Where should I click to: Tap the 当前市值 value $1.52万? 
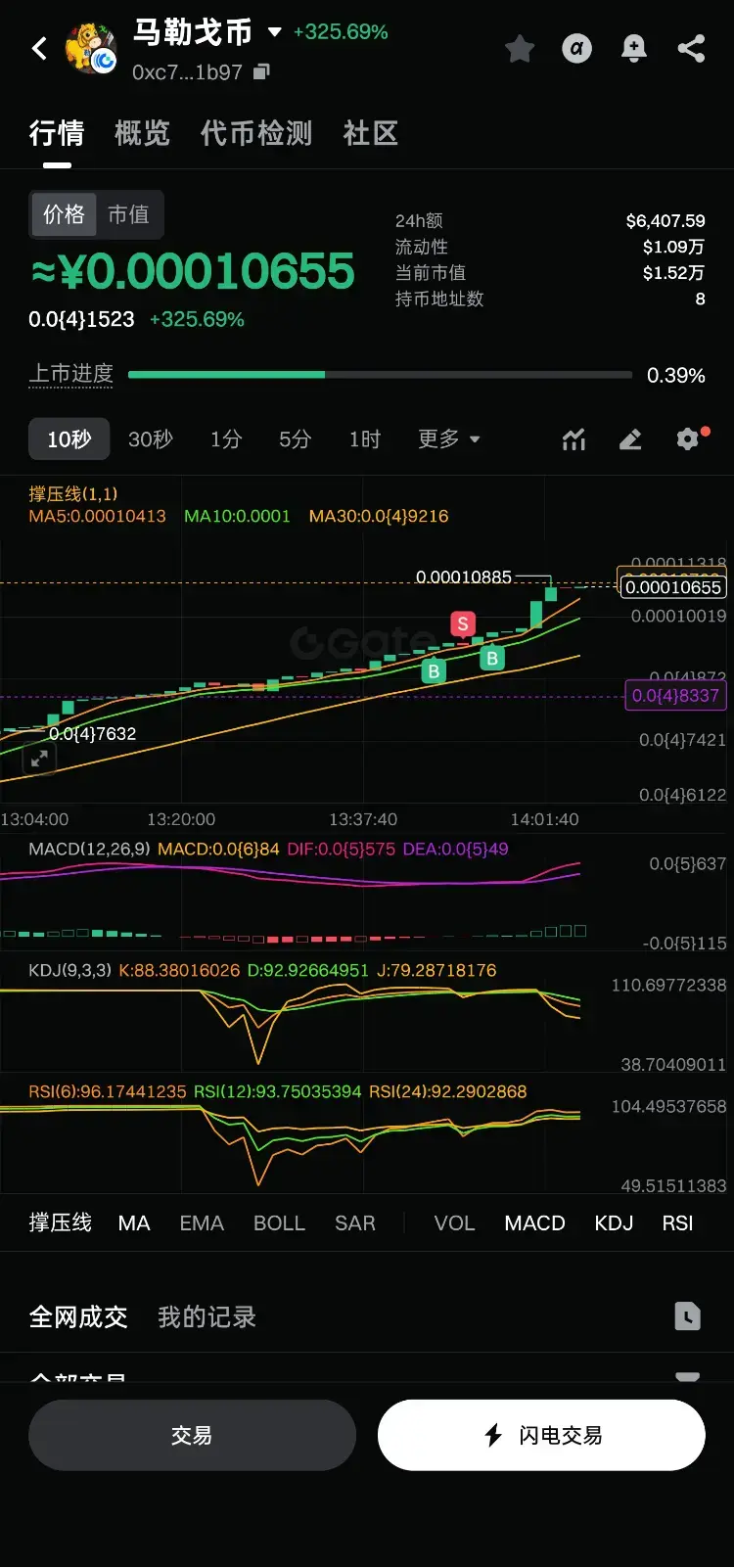coord(673,272)
